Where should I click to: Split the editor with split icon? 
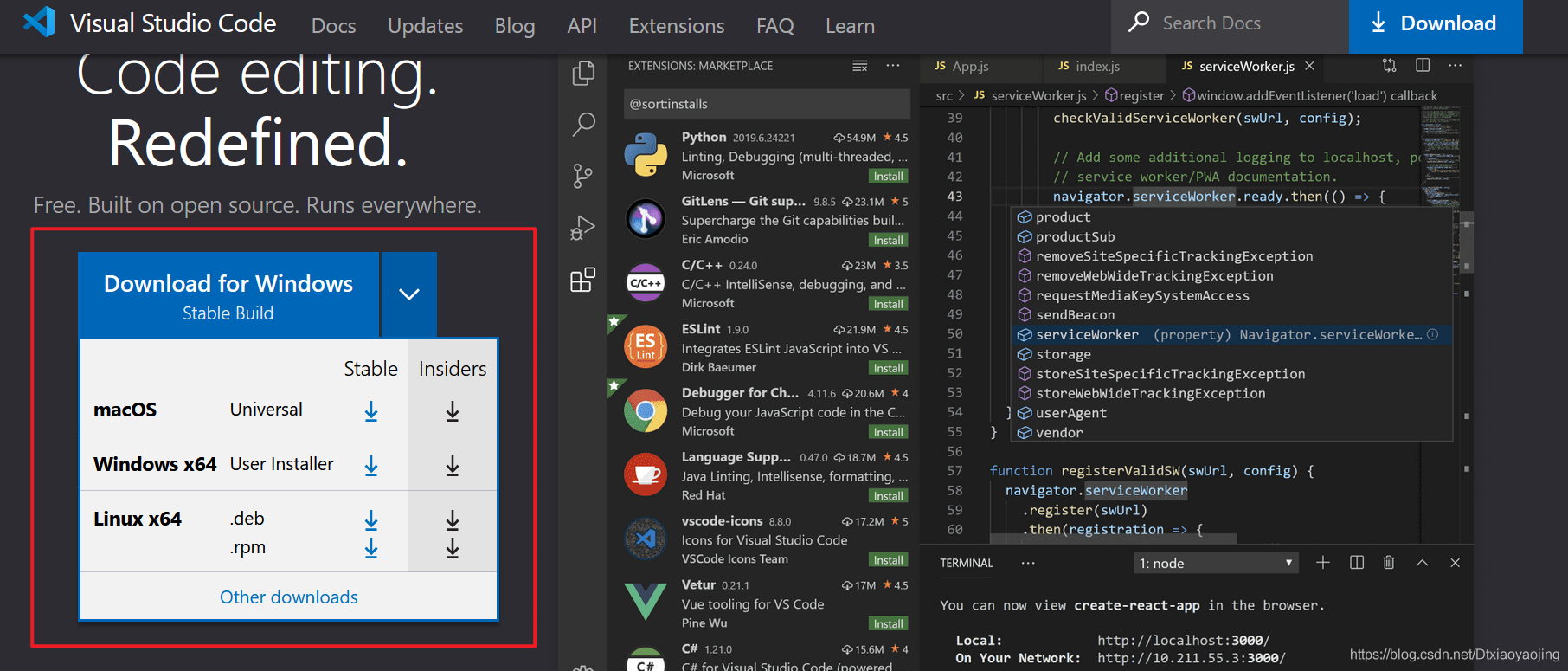(x=1423, y=66)
